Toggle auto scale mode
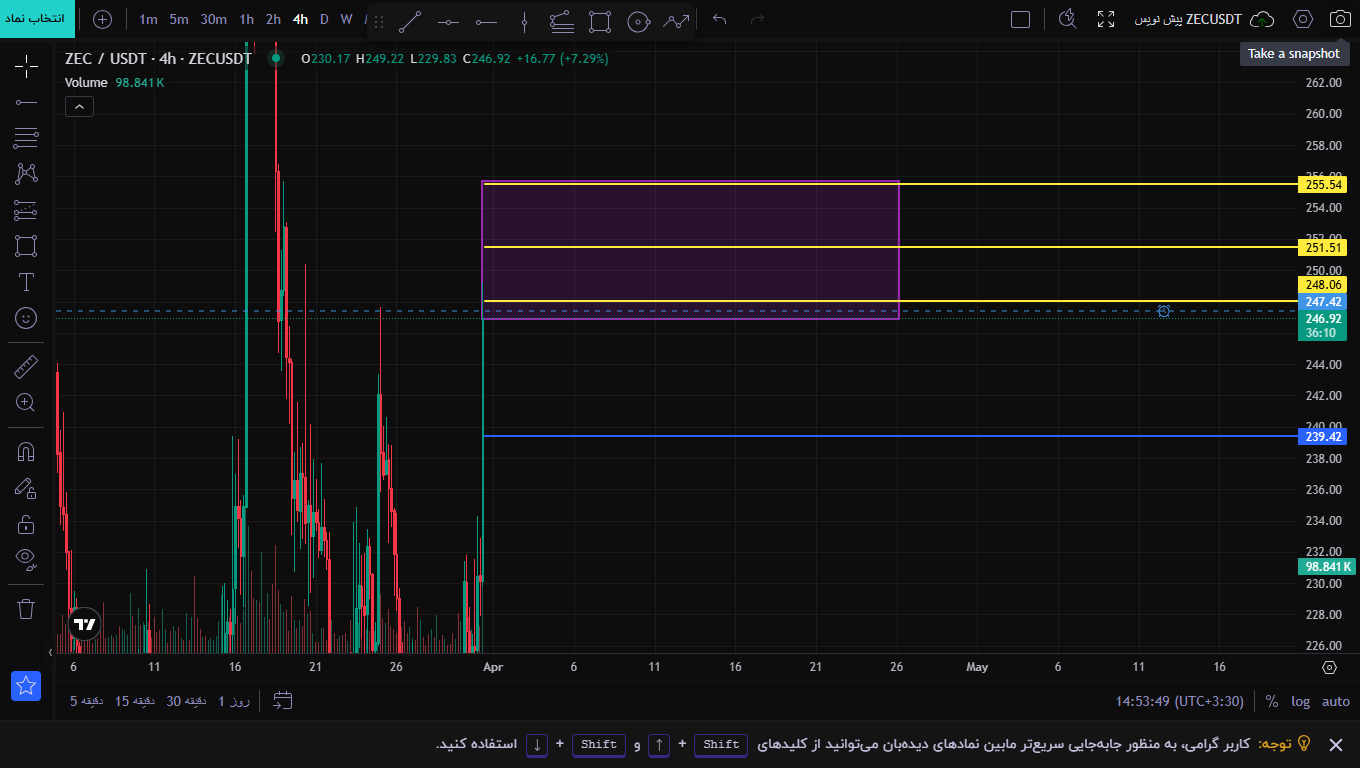1360x768 pixels. pyautogui.click(x=1336, y=701)
